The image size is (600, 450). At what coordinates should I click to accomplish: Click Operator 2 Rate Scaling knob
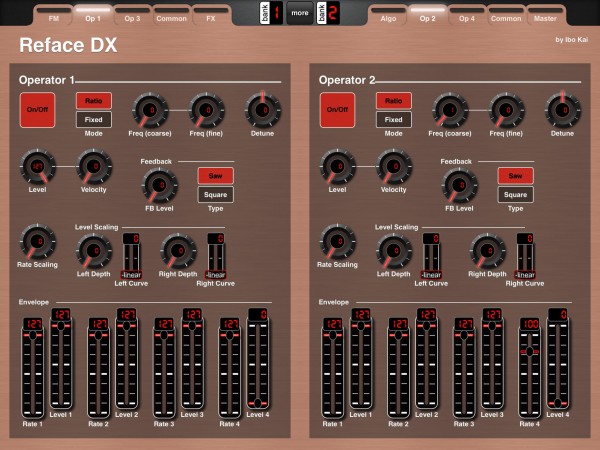click(338, 241)
